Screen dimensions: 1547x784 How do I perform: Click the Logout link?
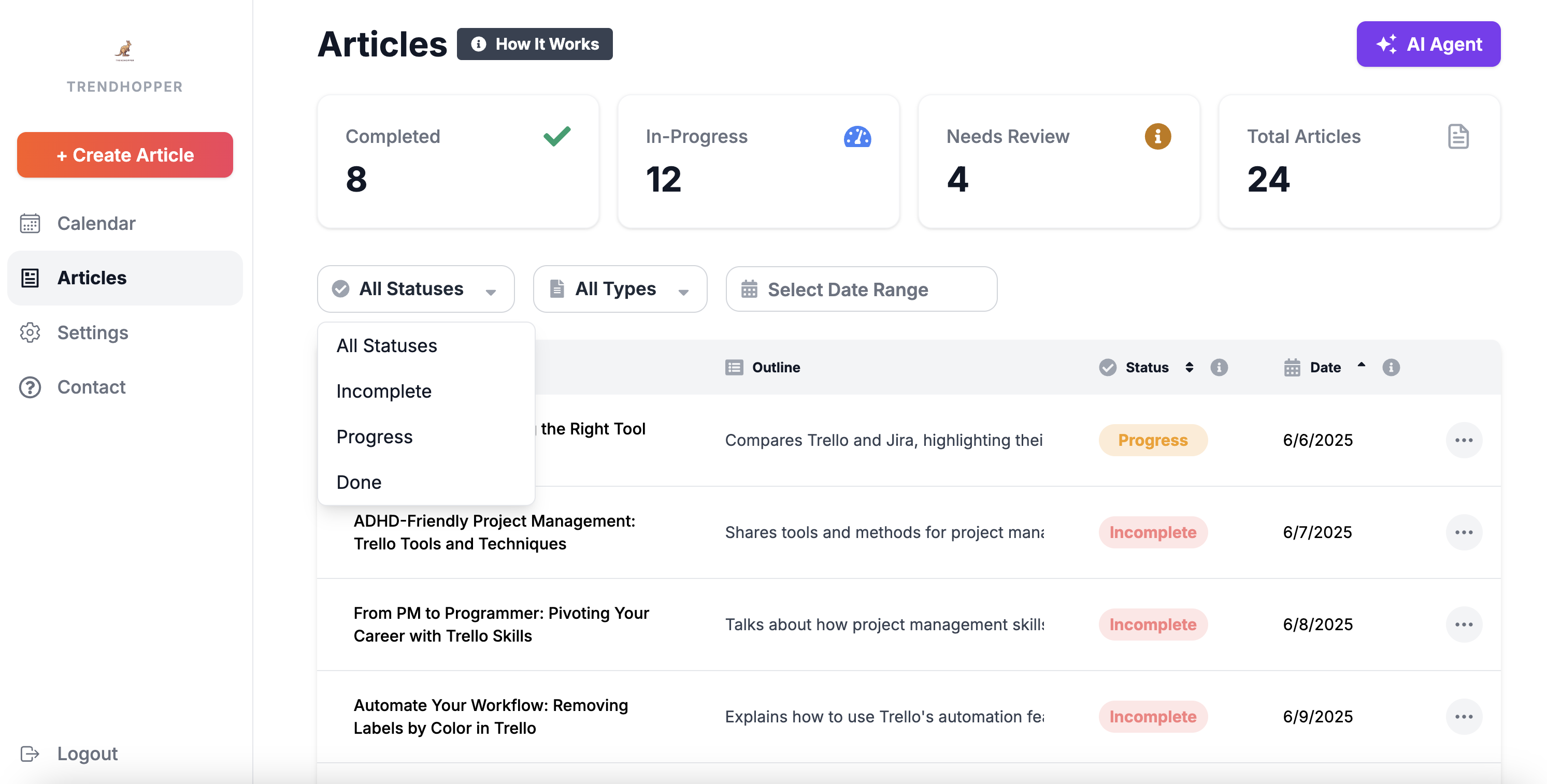(87, 753)
